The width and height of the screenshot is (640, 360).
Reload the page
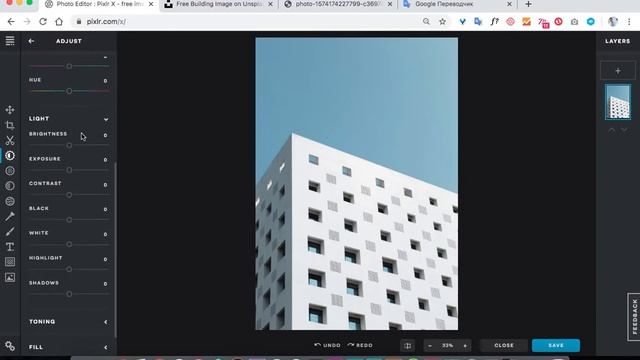43,22
